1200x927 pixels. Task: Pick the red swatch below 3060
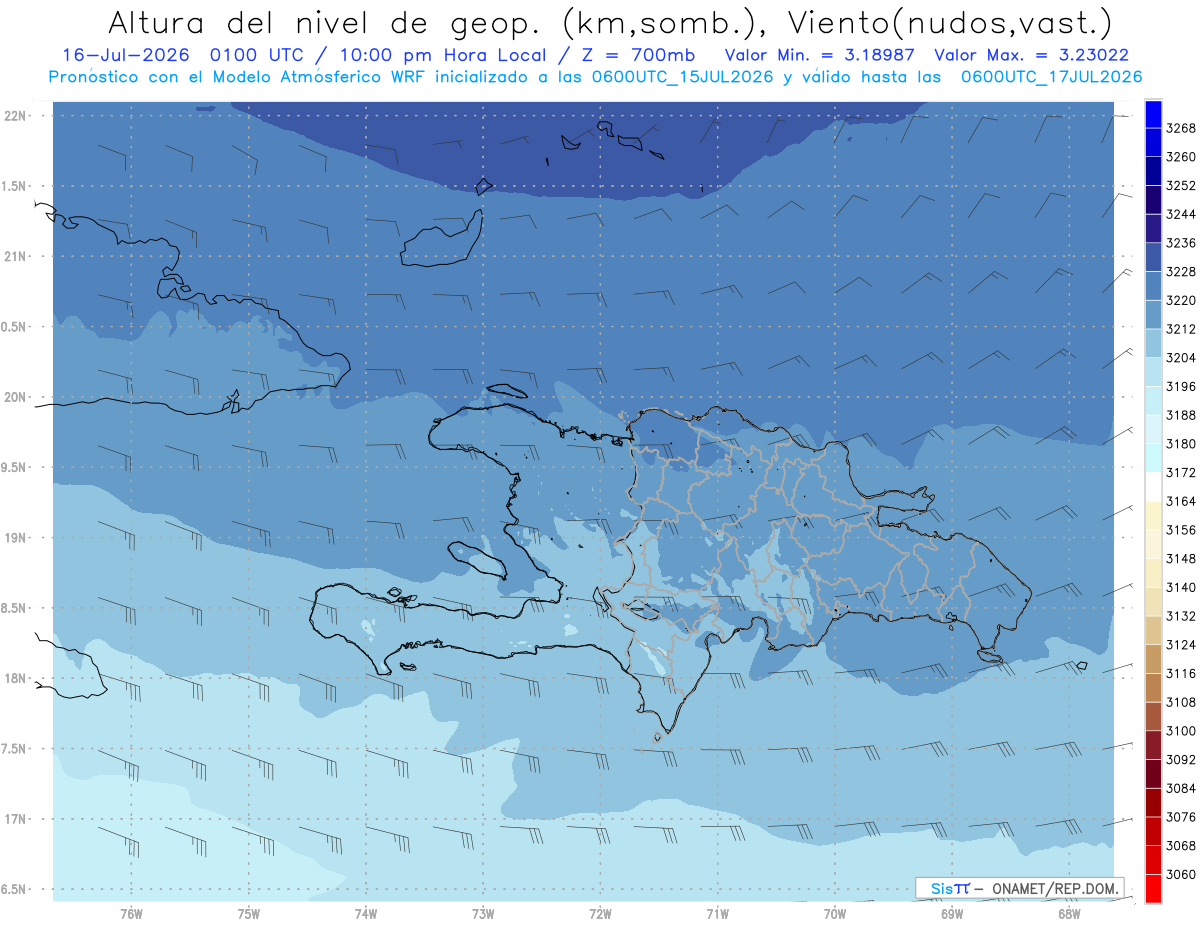[x=1153, y=889]
